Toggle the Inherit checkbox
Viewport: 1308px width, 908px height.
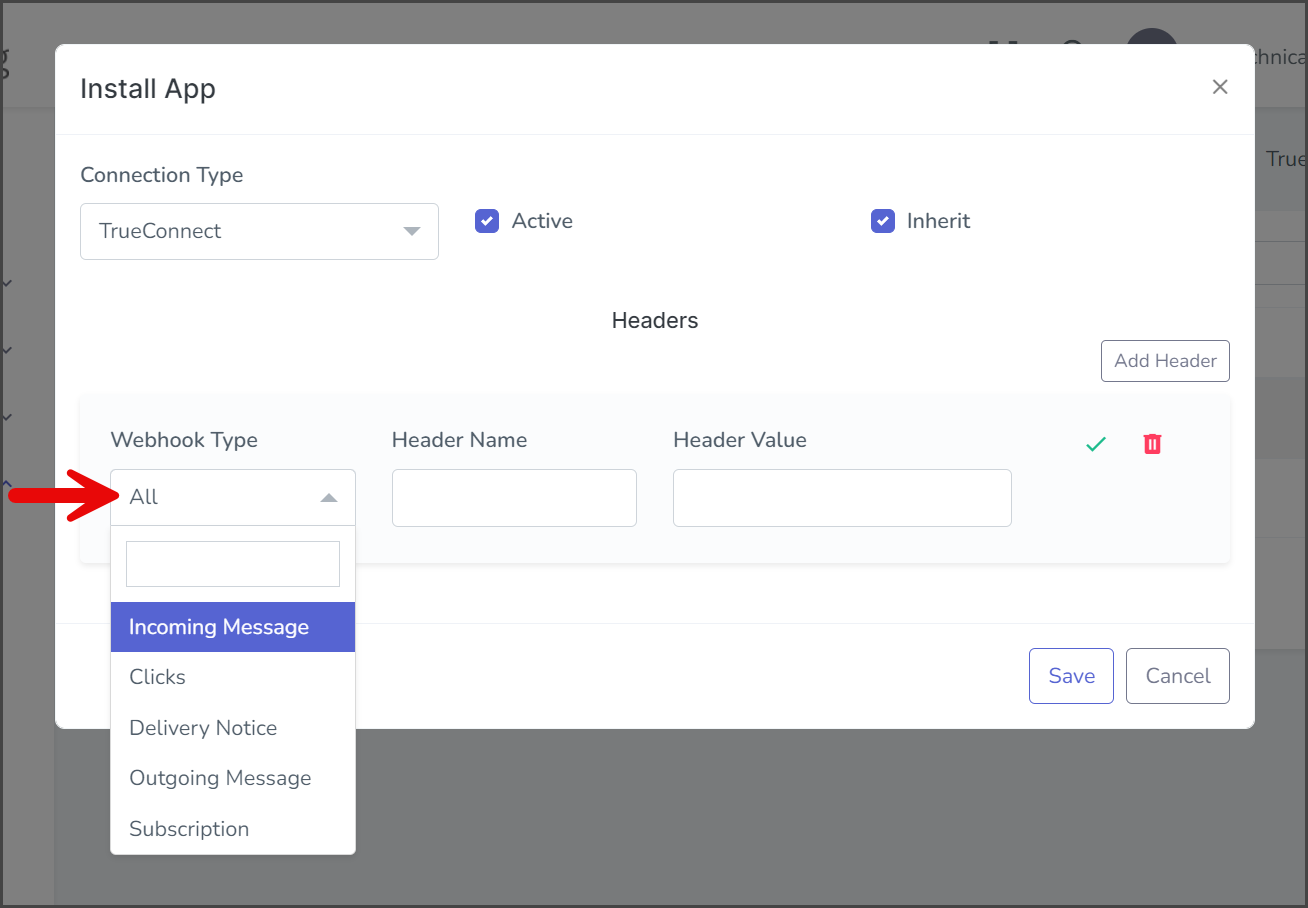(883, 221)
